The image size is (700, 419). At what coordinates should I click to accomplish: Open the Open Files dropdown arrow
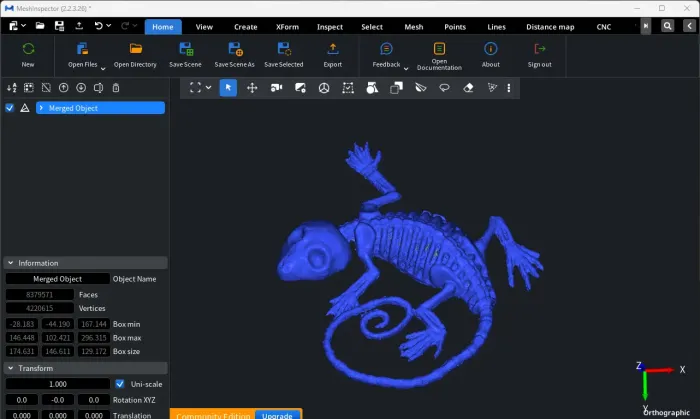pyautogui.click(x=103, y=68)
